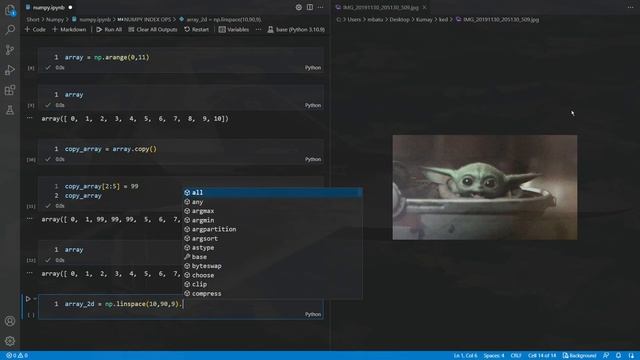Viewport: 640px width, 360px height.
Task: Open output actions for copy_array output
Action: [29, 219]
